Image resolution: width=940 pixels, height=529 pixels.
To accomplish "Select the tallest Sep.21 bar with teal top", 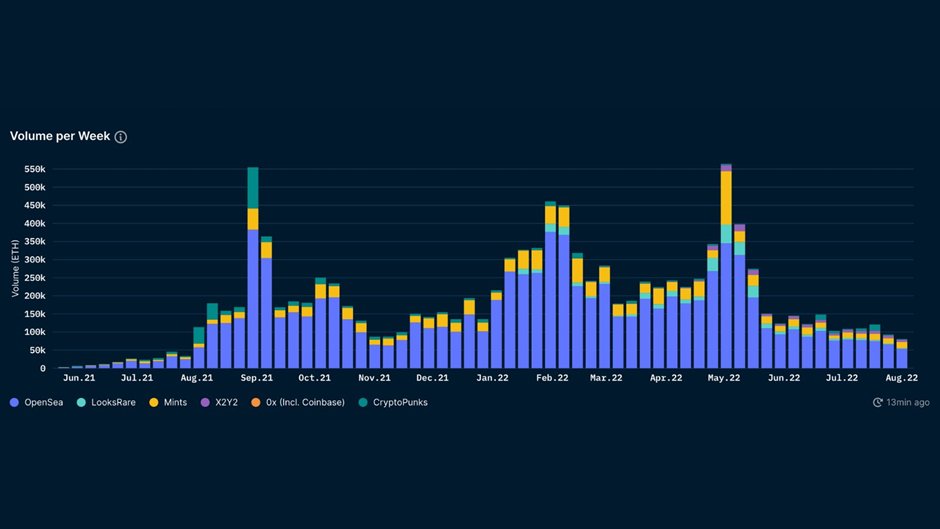I will 253,267.
